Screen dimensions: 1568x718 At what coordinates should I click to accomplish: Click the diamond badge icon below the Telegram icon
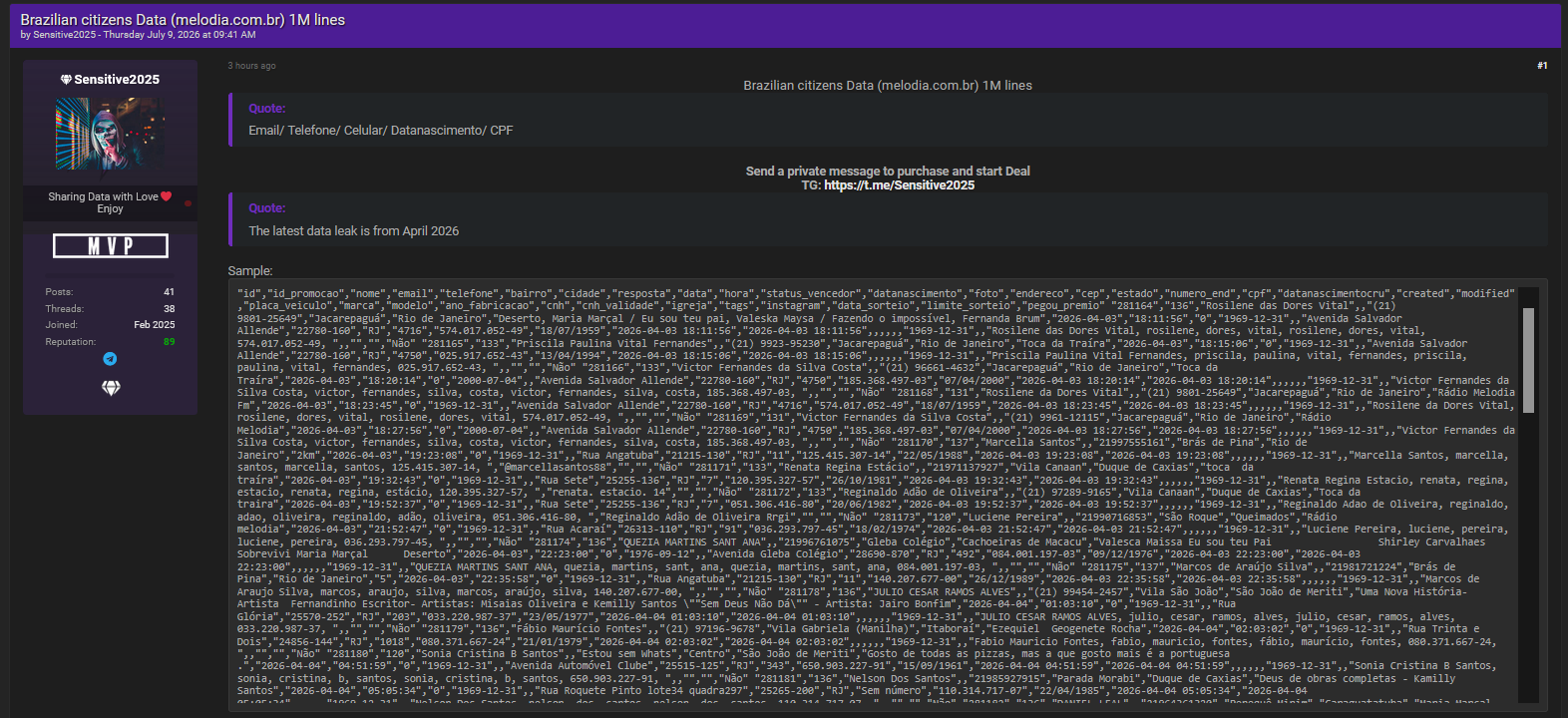[111, 388]
